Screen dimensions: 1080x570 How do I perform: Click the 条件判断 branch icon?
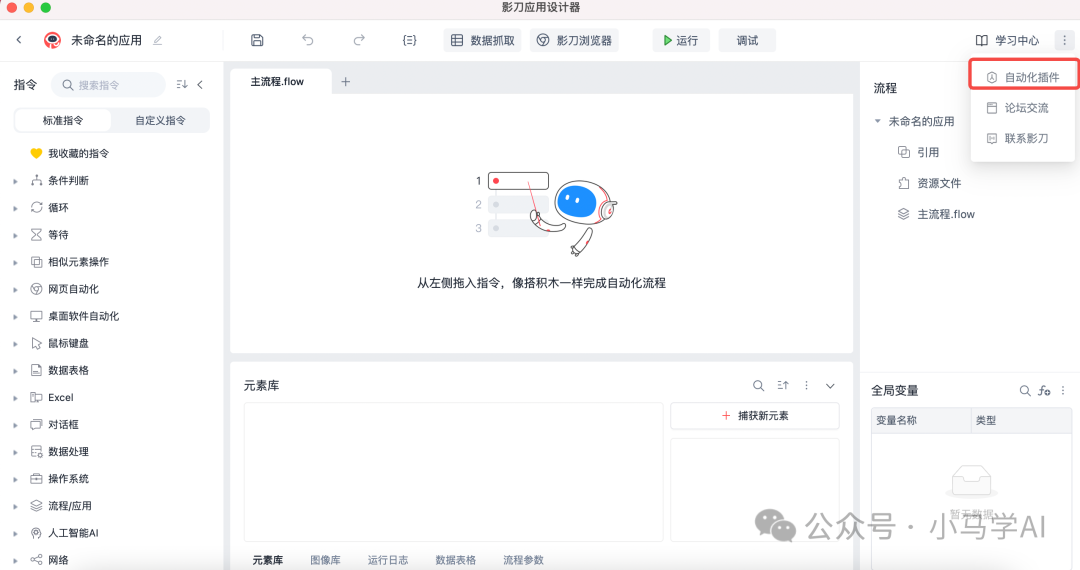37,180
